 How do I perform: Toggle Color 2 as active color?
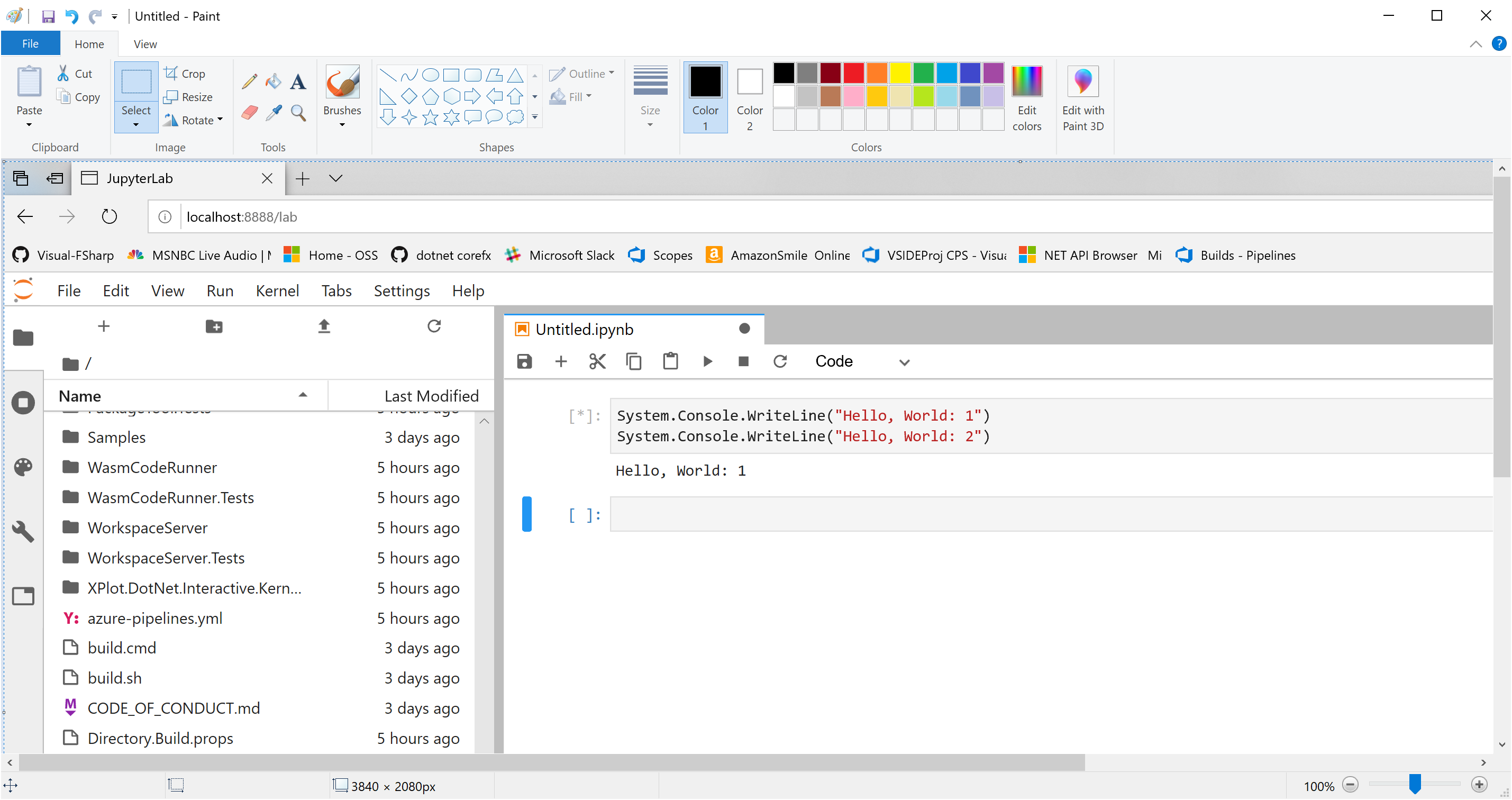tap(750, 97)
